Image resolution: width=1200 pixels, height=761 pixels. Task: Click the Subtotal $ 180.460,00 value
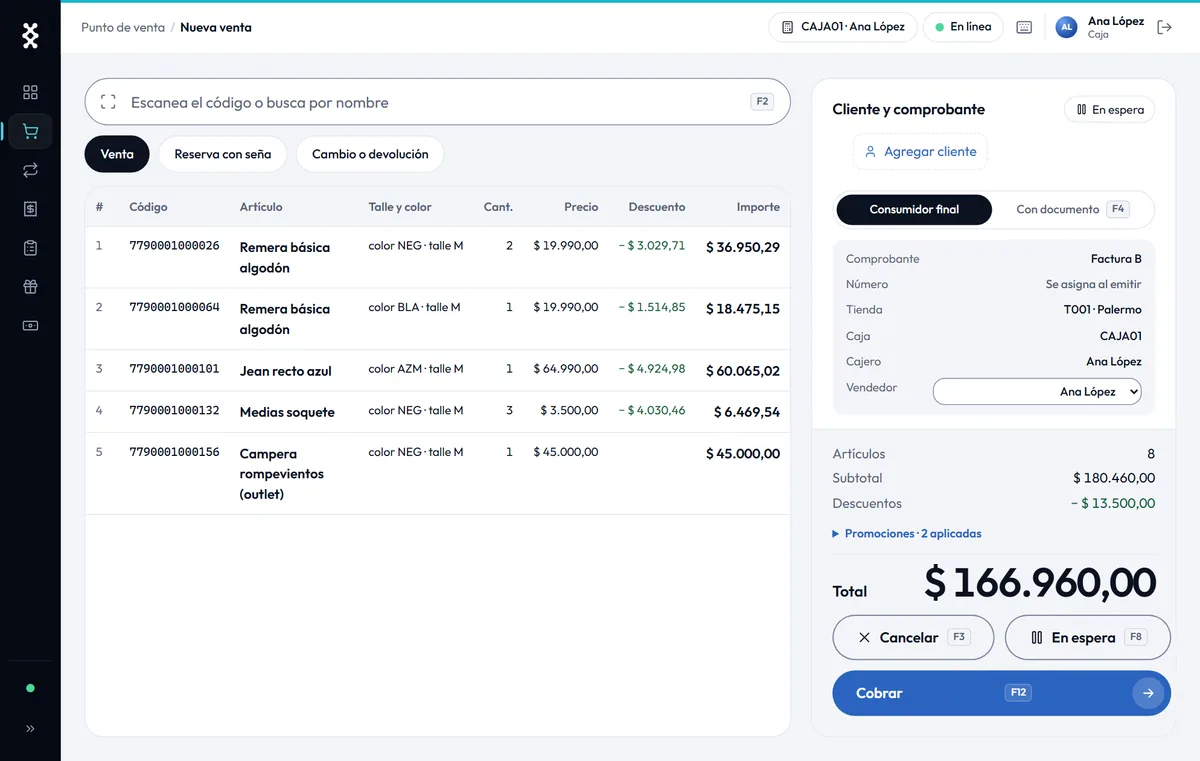click(1114, 478)
